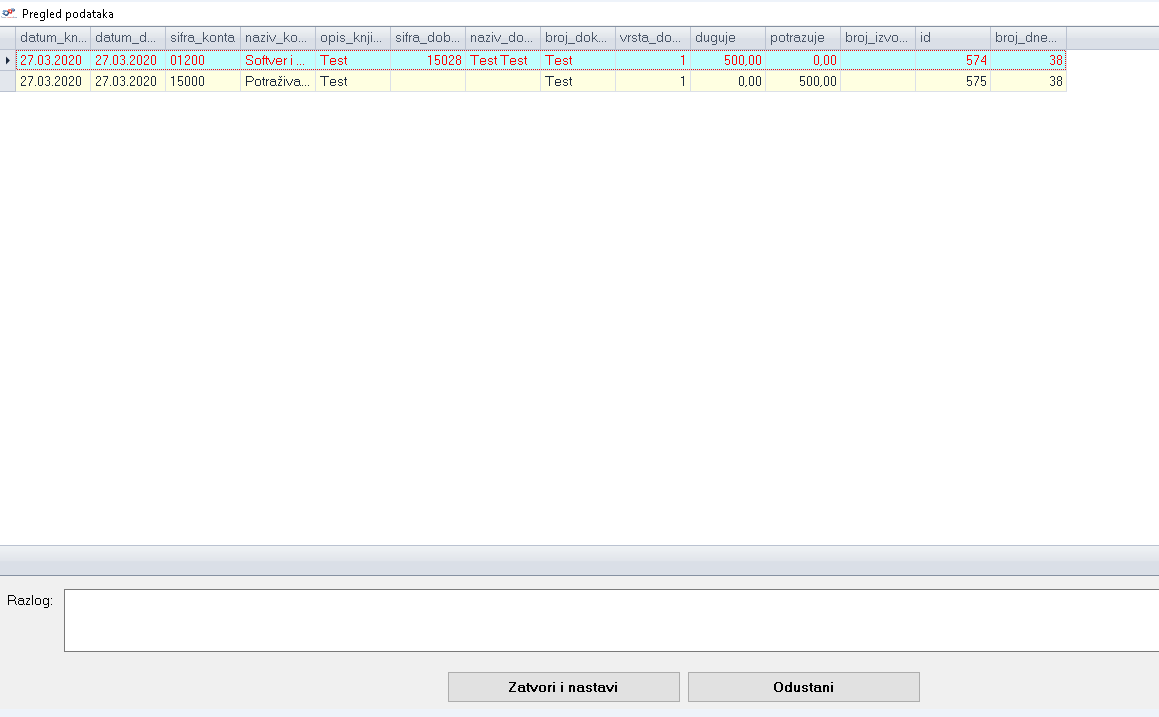
Task: Select the row with id 575
Action: point(952,82)
